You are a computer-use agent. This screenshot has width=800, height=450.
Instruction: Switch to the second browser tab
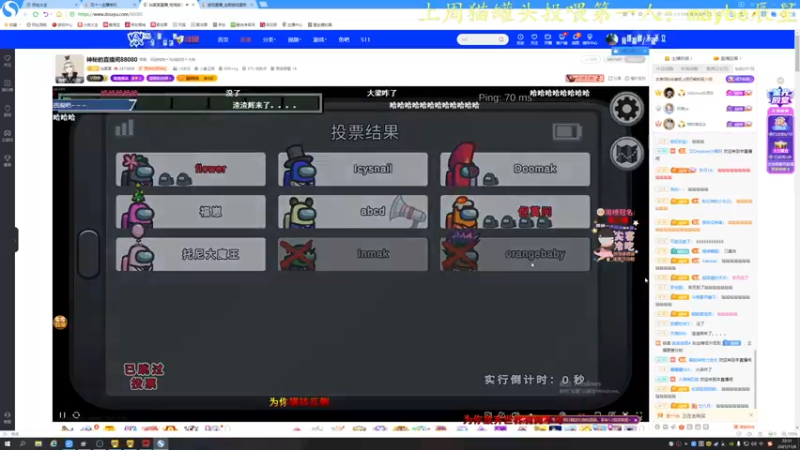[110, 5]
